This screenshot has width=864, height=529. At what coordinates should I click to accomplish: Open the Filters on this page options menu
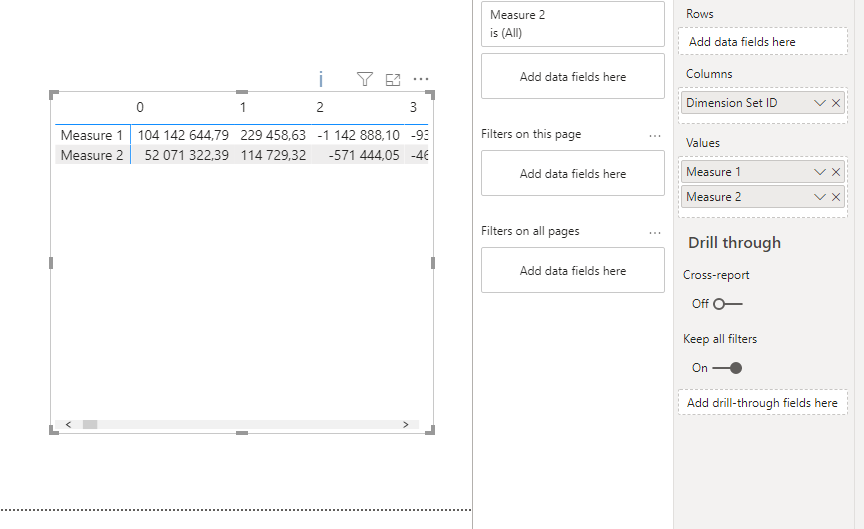tap(655, 136)
